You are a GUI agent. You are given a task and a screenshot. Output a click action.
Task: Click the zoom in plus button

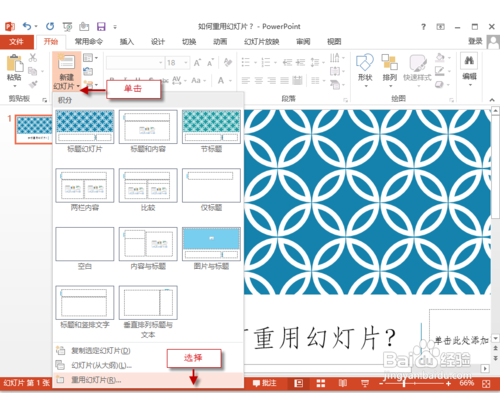[449, 384]
